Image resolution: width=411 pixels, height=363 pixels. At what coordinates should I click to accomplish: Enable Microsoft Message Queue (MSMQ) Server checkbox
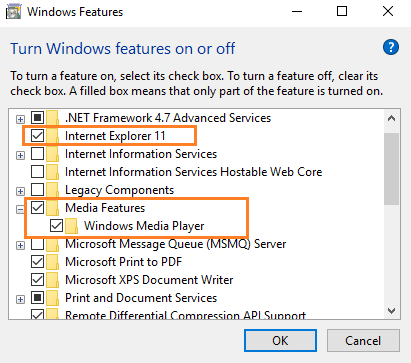click(x=37, y=244)
